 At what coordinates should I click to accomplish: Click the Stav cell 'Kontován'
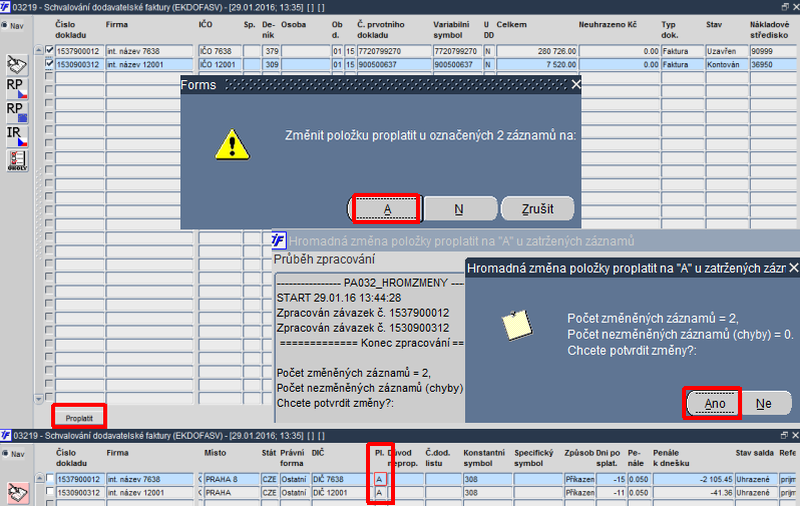(x=726, y=64)
